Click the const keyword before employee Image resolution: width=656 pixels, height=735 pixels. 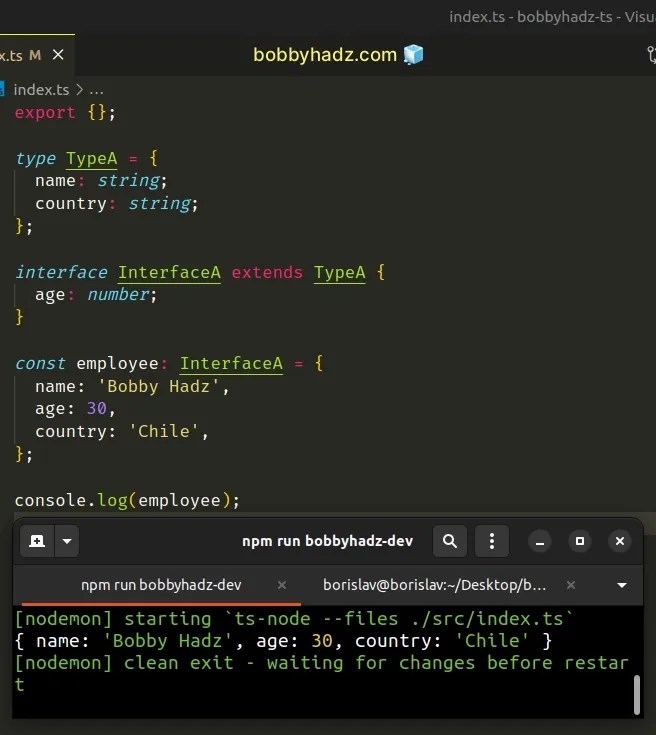pyautogui.click(x=40, y=363)
